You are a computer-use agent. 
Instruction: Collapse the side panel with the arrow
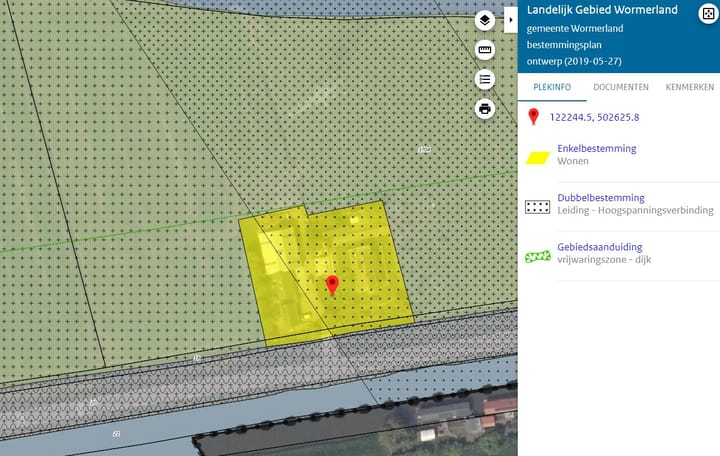click(x=511, y=18)
